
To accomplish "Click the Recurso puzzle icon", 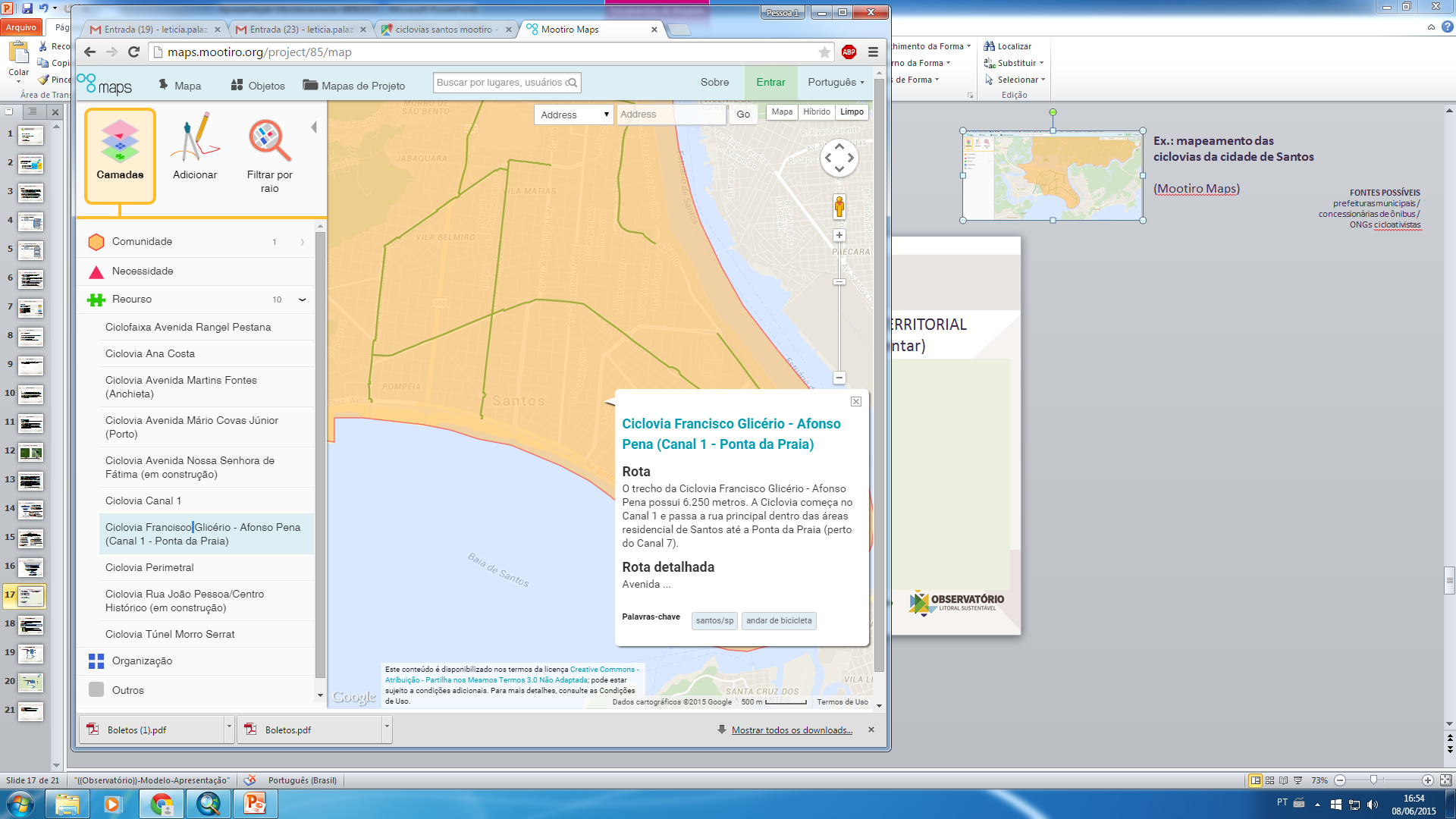I will tap(96, 300).
